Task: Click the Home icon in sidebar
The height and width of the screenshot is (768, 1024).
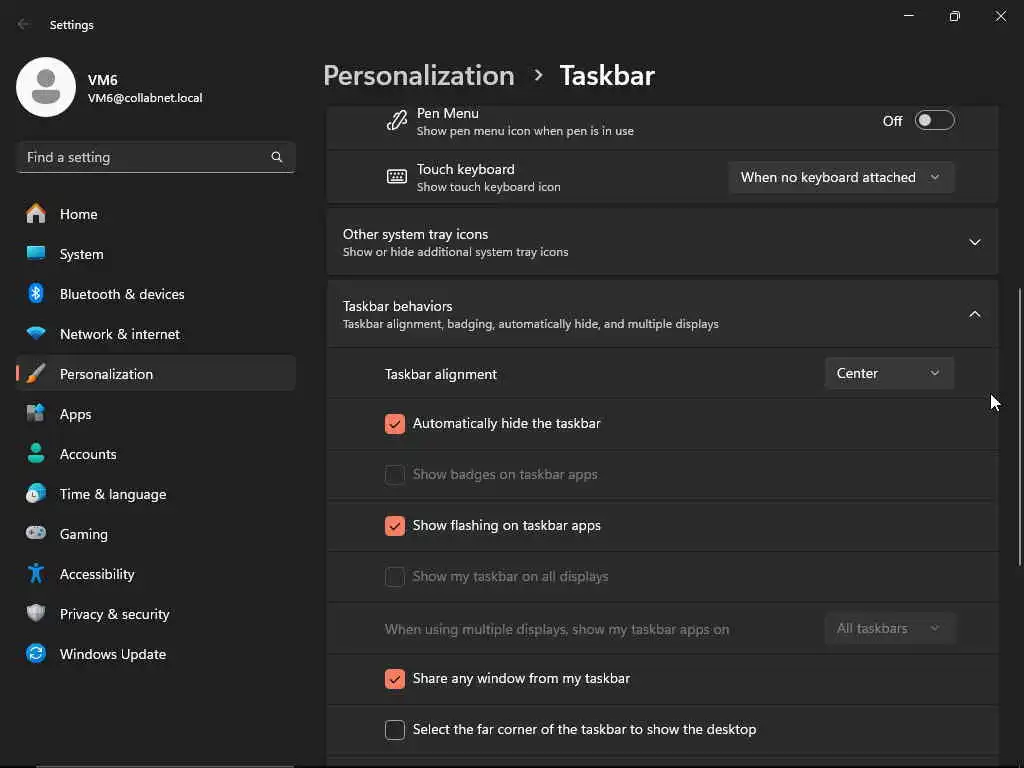Action: point(36,214)
